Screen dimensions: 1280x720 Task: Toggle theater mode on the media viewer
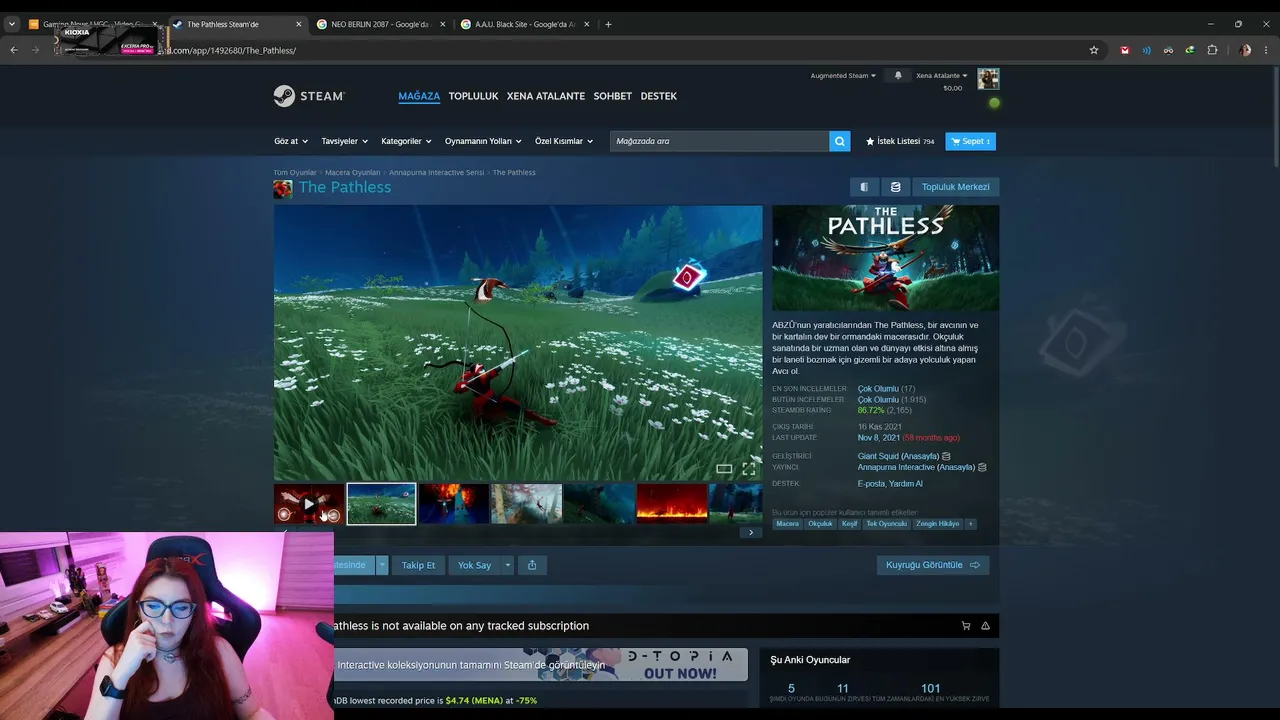click(x=724, y=468)
